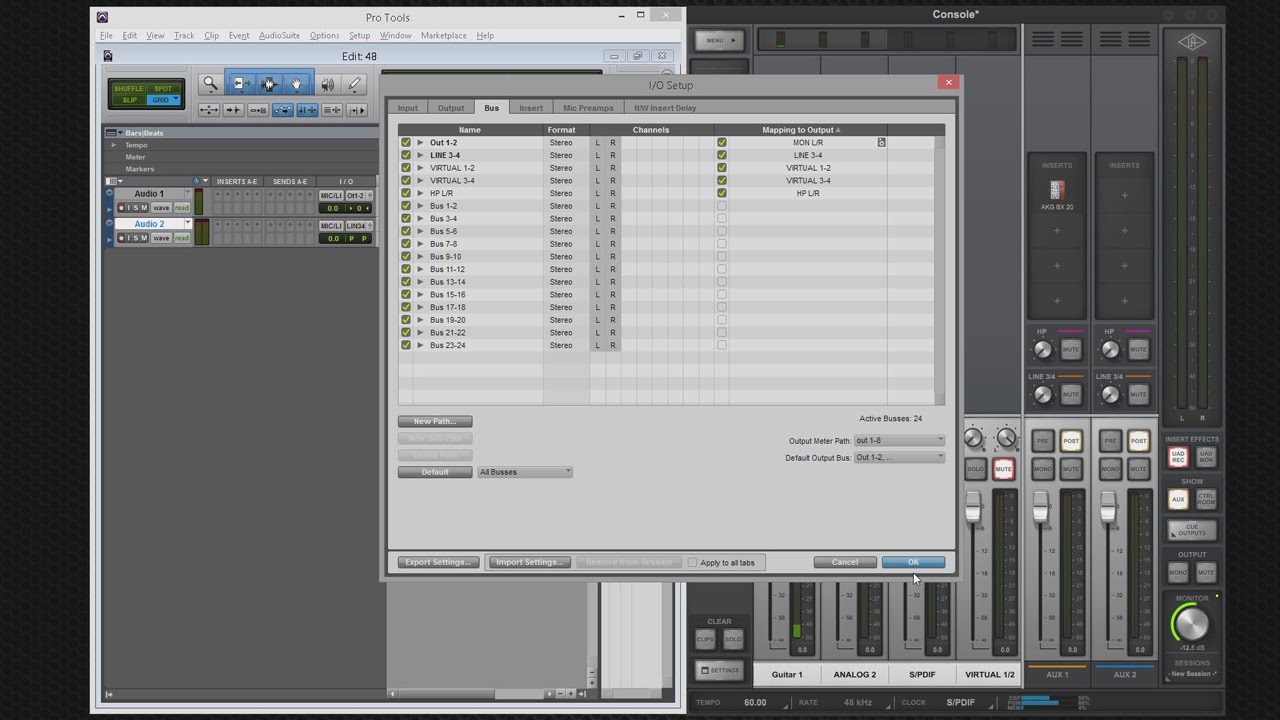Enable SLIP edit mode
This screenshot has height=720, width=1280.
click(x=129, y=100)
